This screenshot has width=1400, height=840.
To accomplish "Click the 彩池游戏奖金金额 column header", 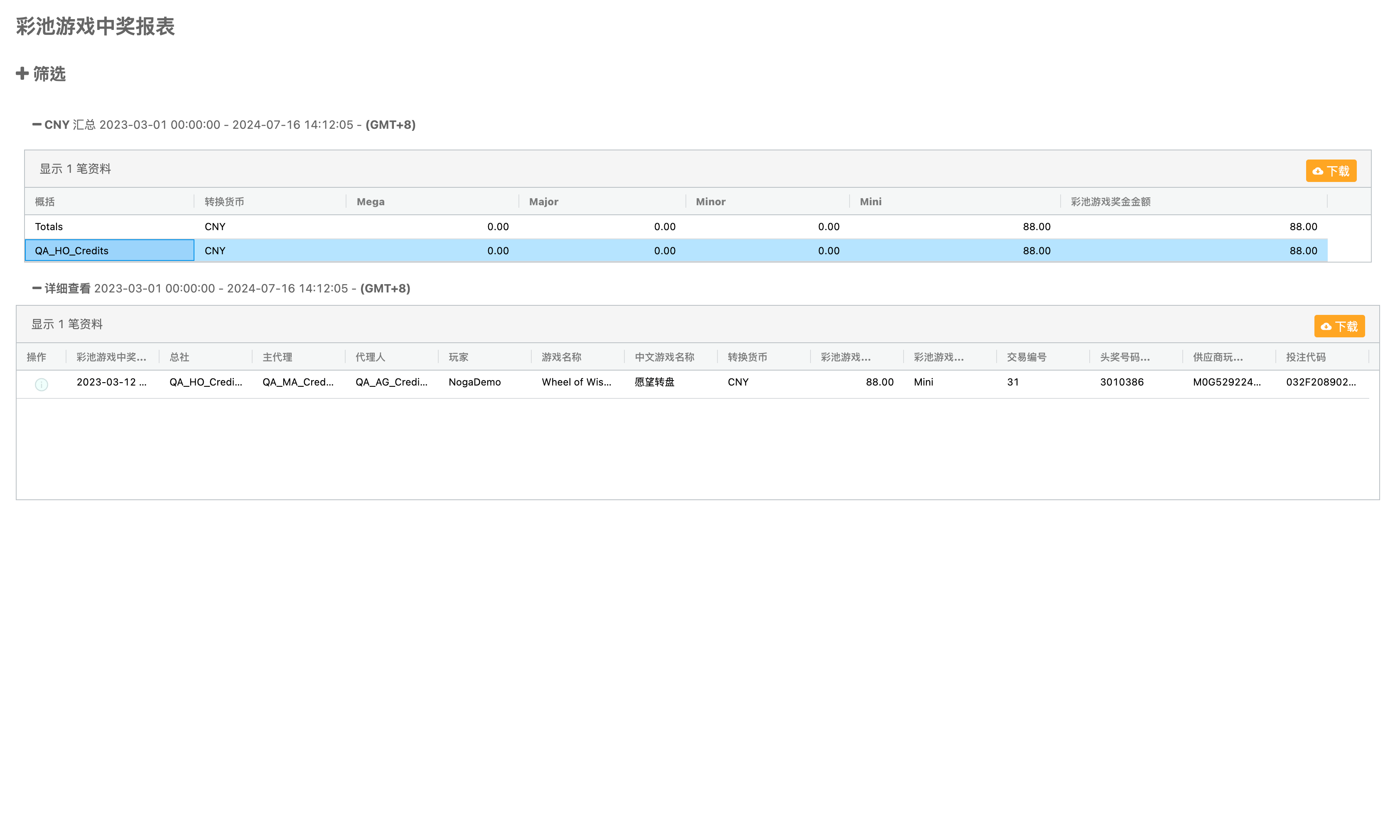I will click(1110, 201).
